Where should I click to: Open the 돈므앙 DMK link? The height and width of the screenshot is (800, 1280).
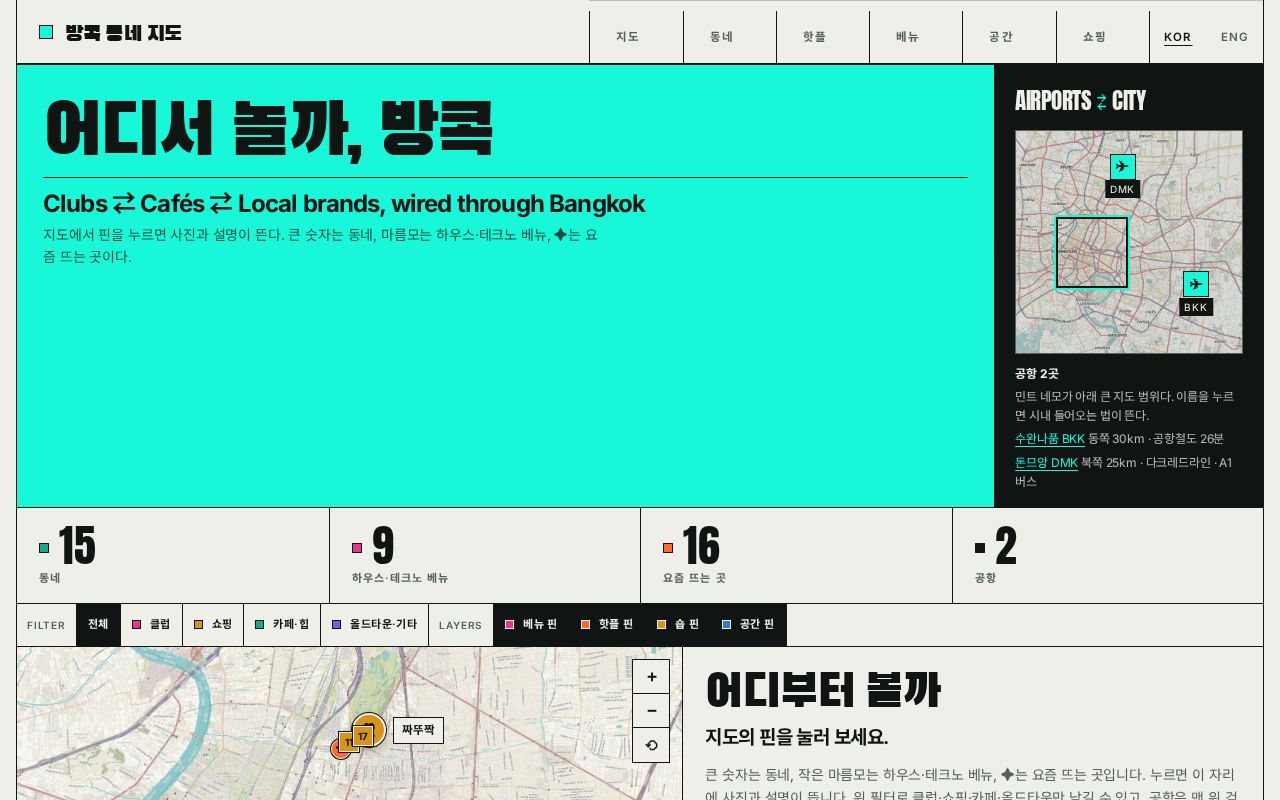(1046, 463)
